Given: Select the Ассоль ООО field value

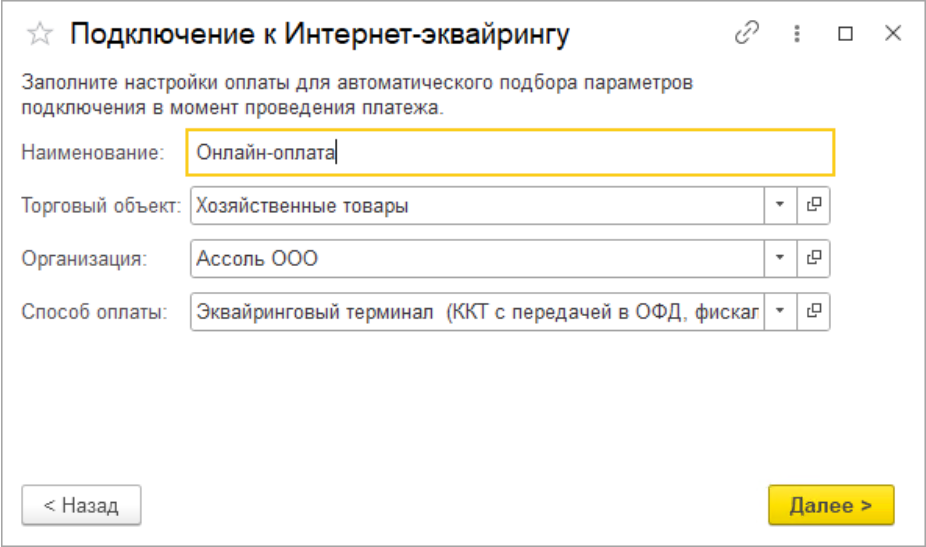Looking at the screenshot, I should click(475, 259).
